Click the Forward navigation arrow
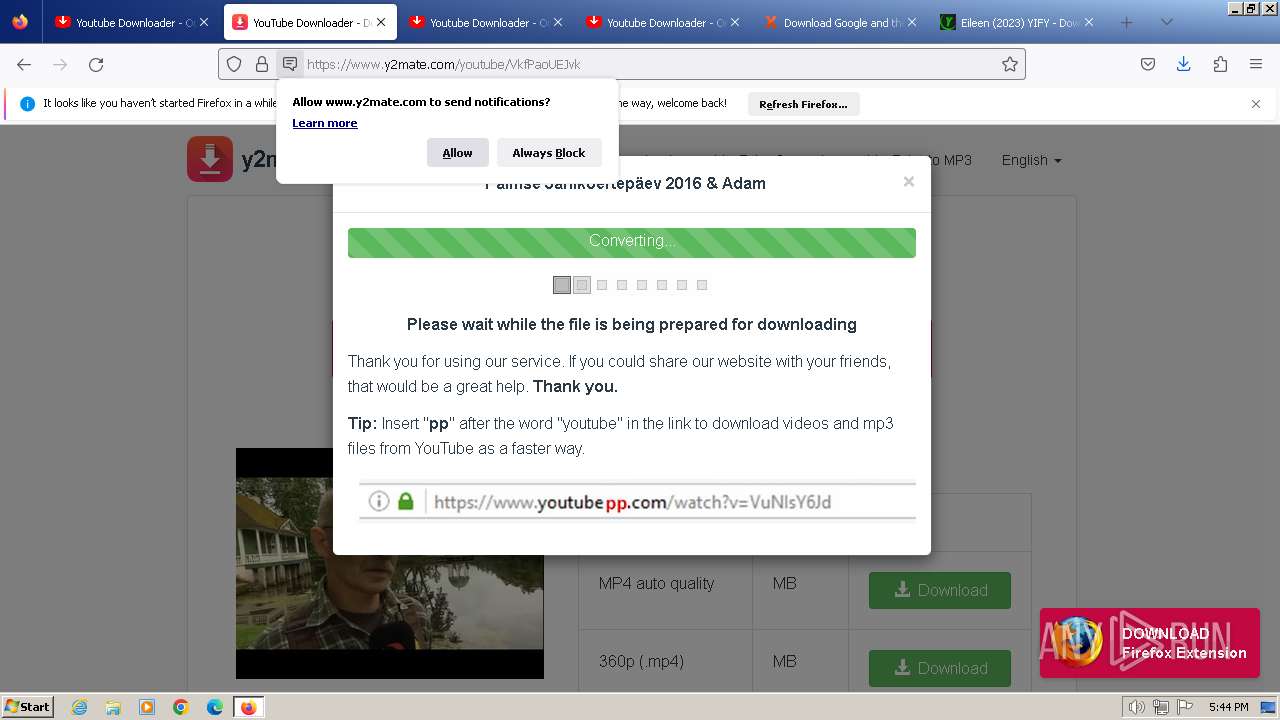Screen dimensions: 1280x720 point(60,64)
